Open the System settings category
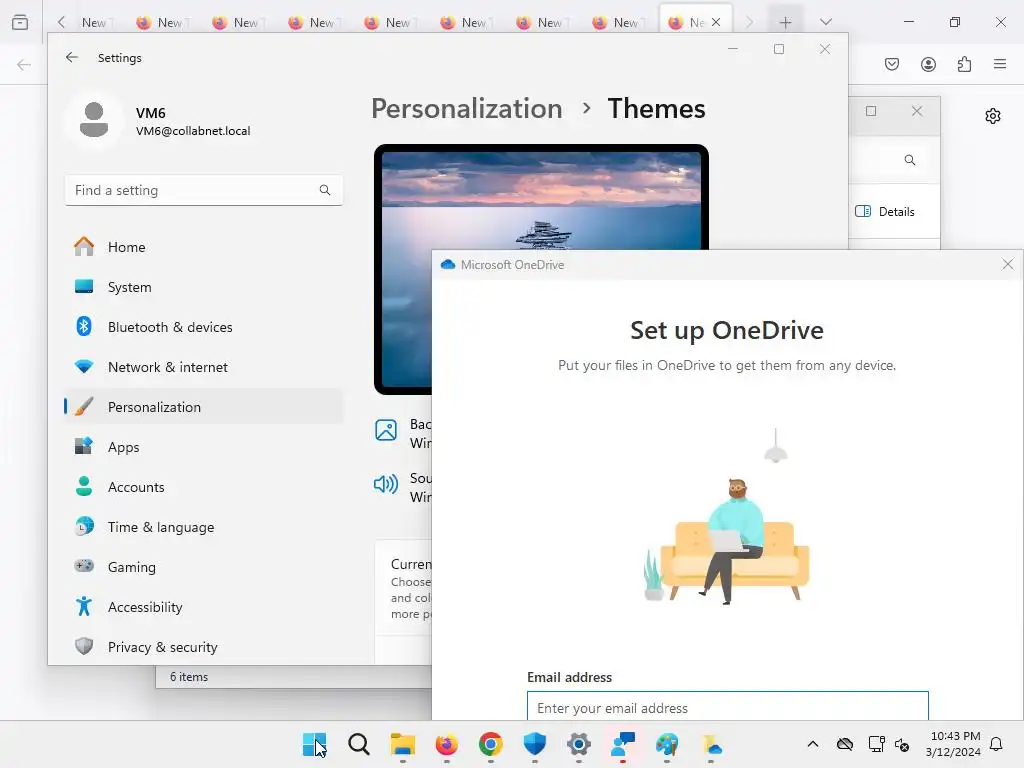This screenshot has height=768, width=1024. coord(203,287)
